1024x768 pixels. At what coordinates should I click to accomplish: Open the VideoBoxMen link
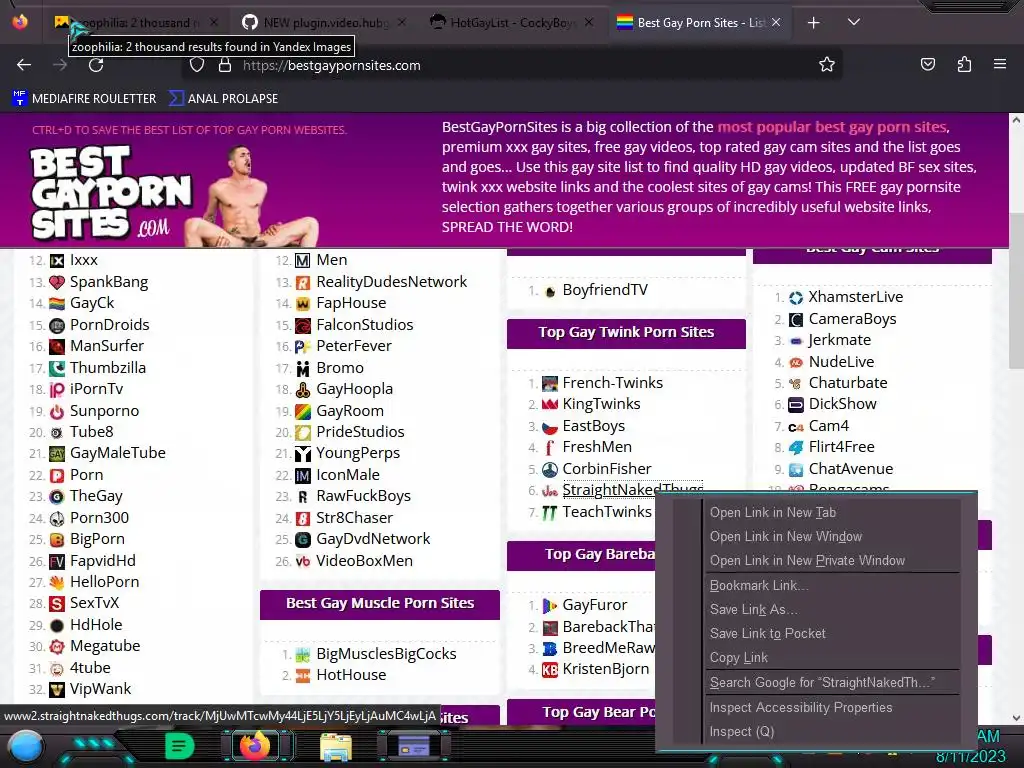pos(364,561)
